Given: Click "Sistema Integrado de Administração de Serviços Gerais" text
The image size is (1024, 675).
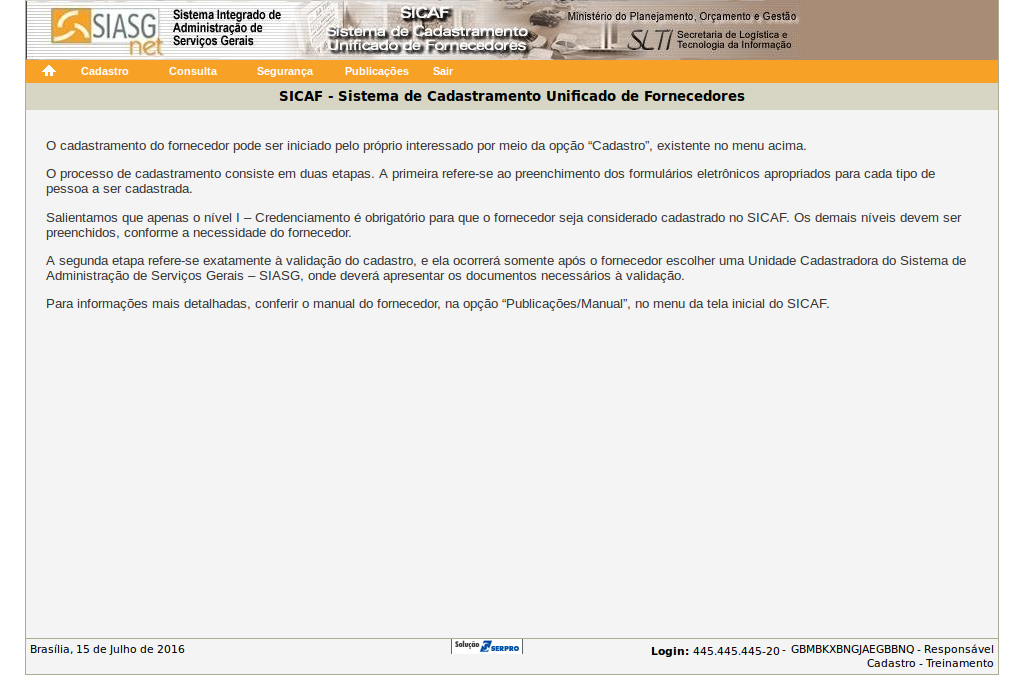Looking at the screenshot, I should [x=227, y=27].
